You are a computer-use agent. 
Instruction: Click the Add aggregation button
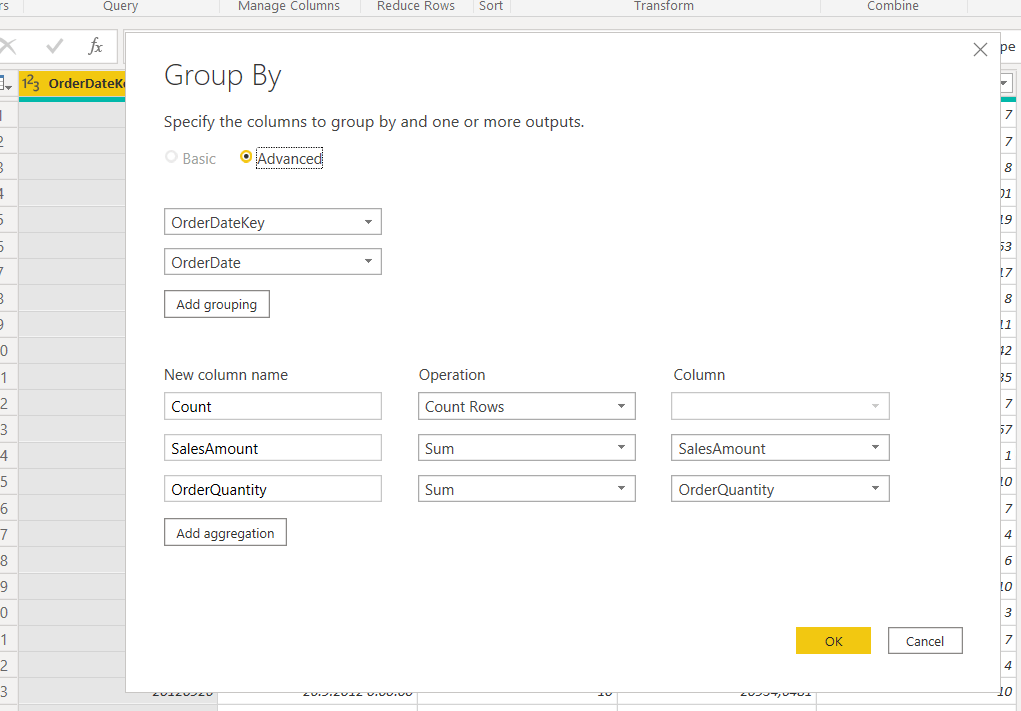tap(225, 533)
